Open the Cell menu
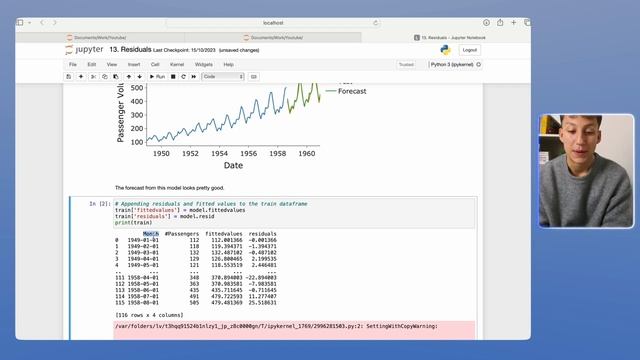Screen dimensions: 640x360 pyautogui.click(x=155, y=64)
